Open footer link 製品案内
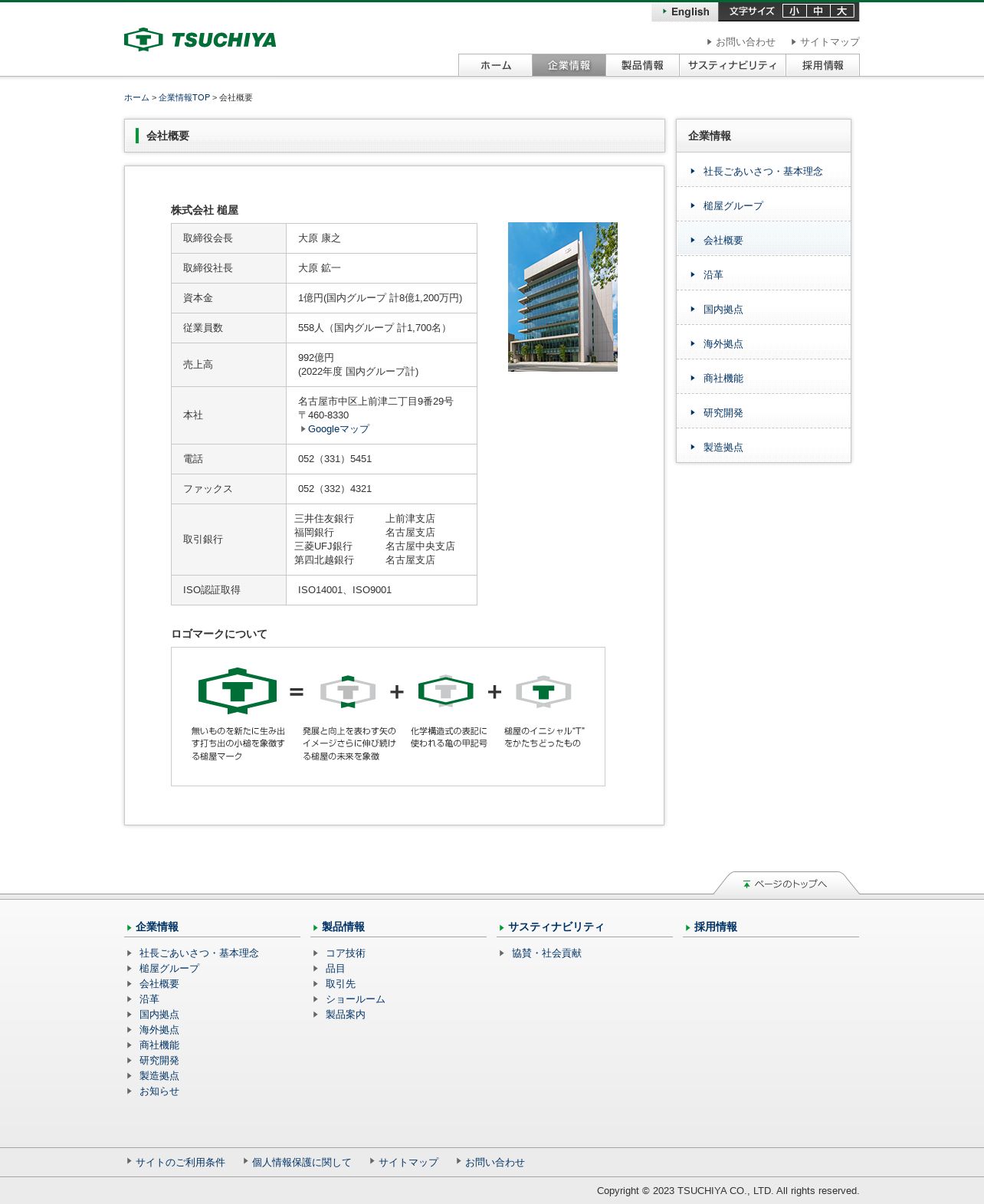The height and width of the screenshot is (1204, 984). point(345,1015)
